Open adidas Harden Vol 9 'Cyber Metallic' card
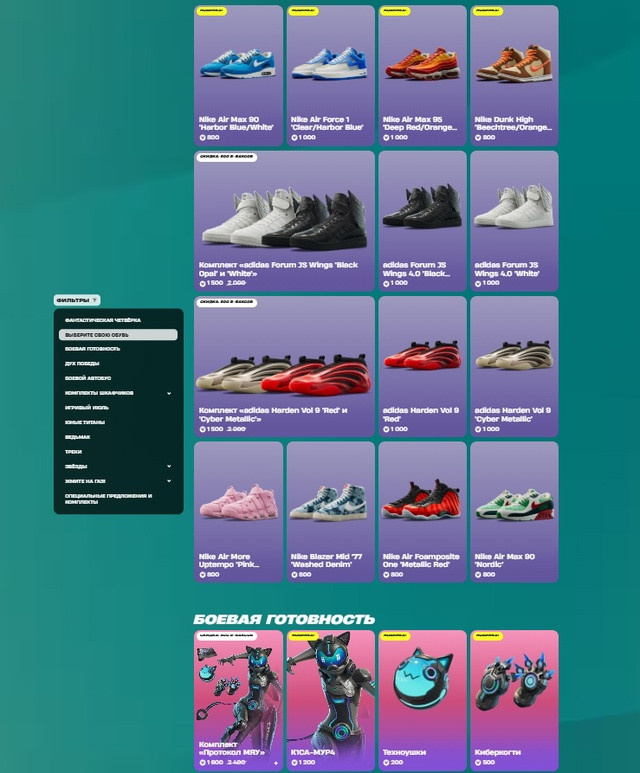640x773 pixels. click(x=514, y=366)
